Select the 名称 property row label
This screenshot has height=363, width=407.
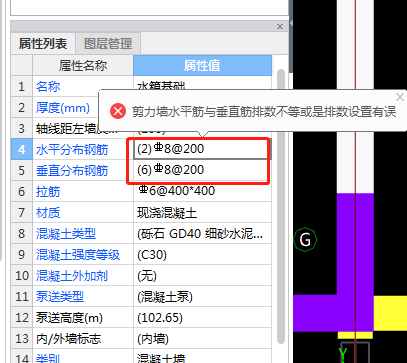(48, 87)
